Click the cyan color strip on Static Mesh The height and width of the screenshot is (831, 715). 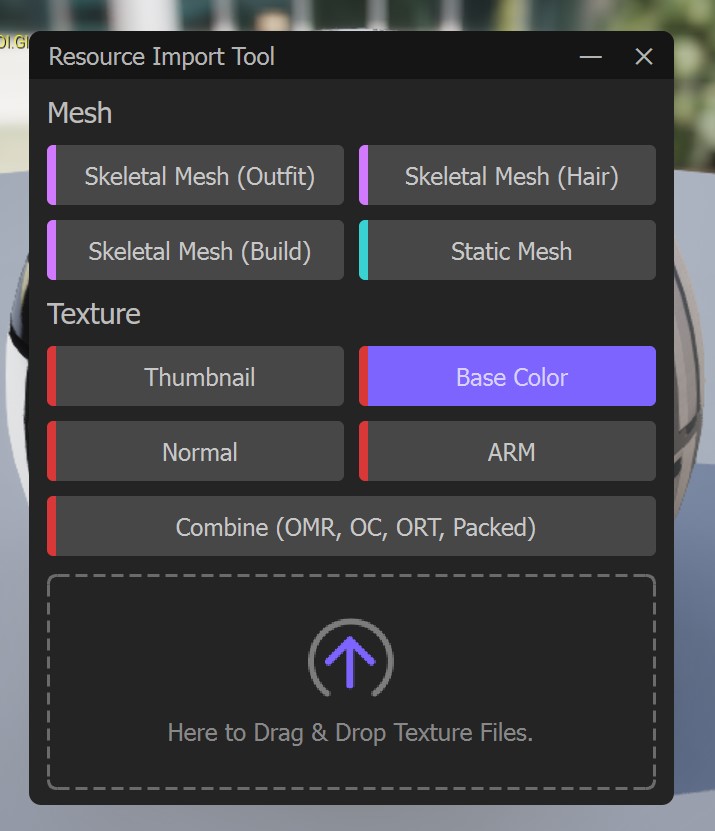364,251
